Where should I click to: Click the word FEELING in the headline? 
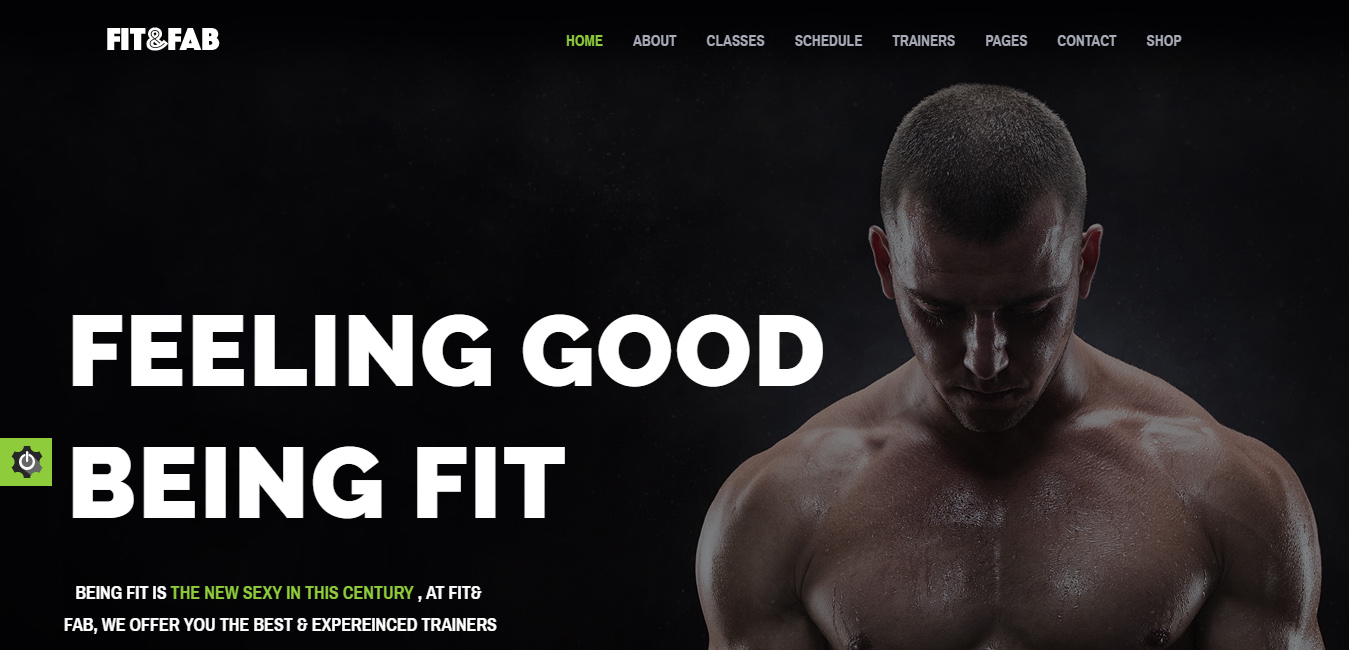click(281, 351)
